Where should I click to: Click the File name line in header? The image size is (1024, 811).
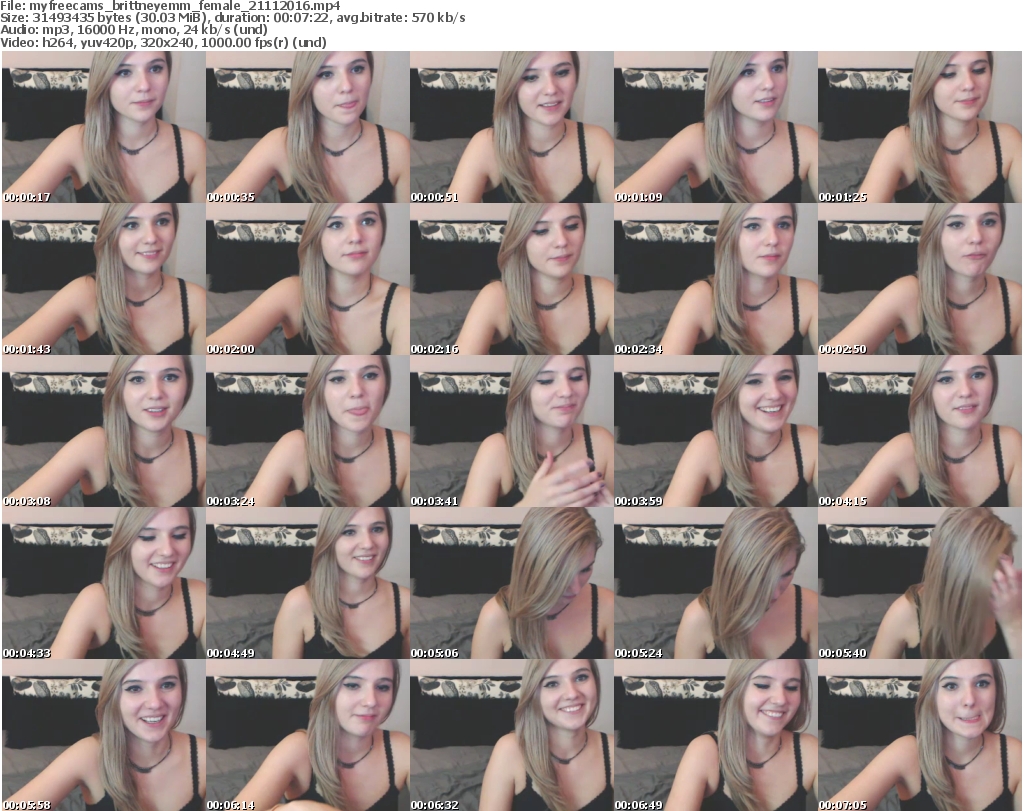170,6
